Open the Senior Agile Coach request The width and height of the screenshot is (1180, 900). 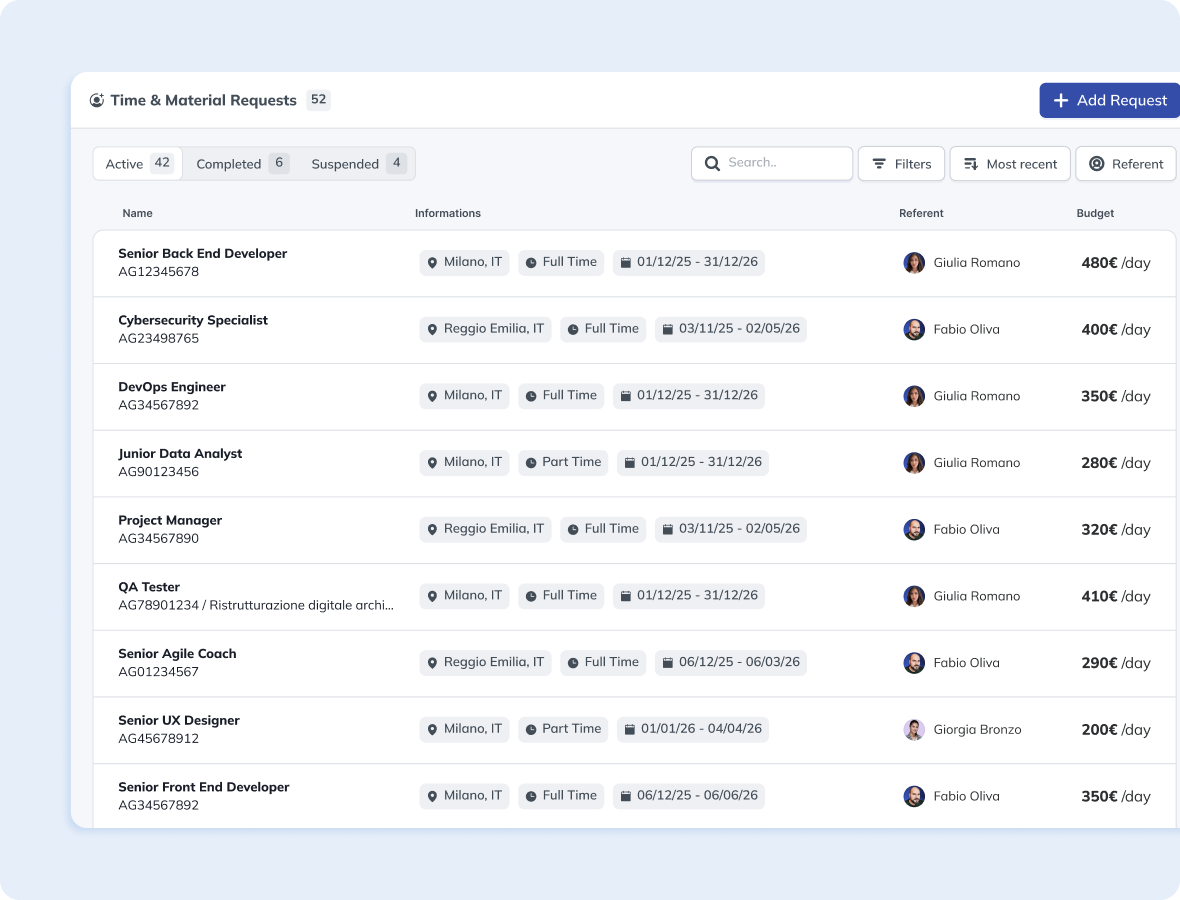pyautogui.click(x=177, y=654)
